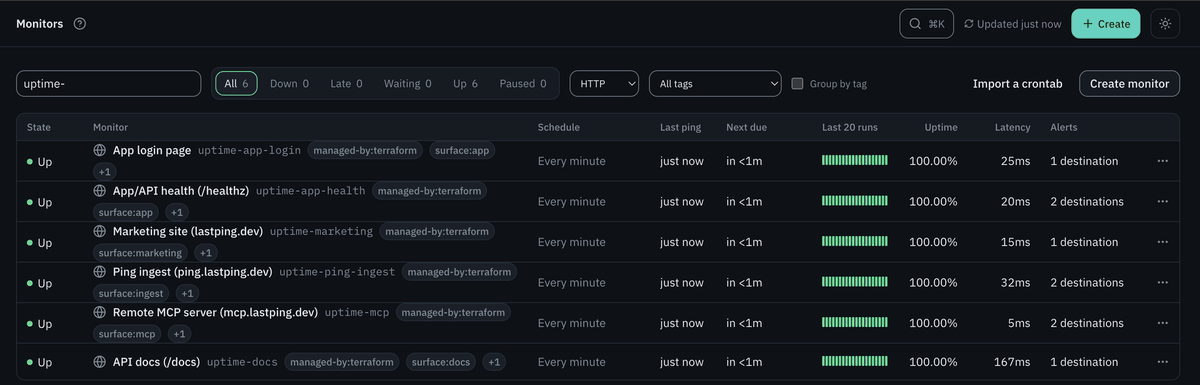1200x385 pixels.
Task: Click the surface:app tag on App login page
Action: tap(462, 151)
